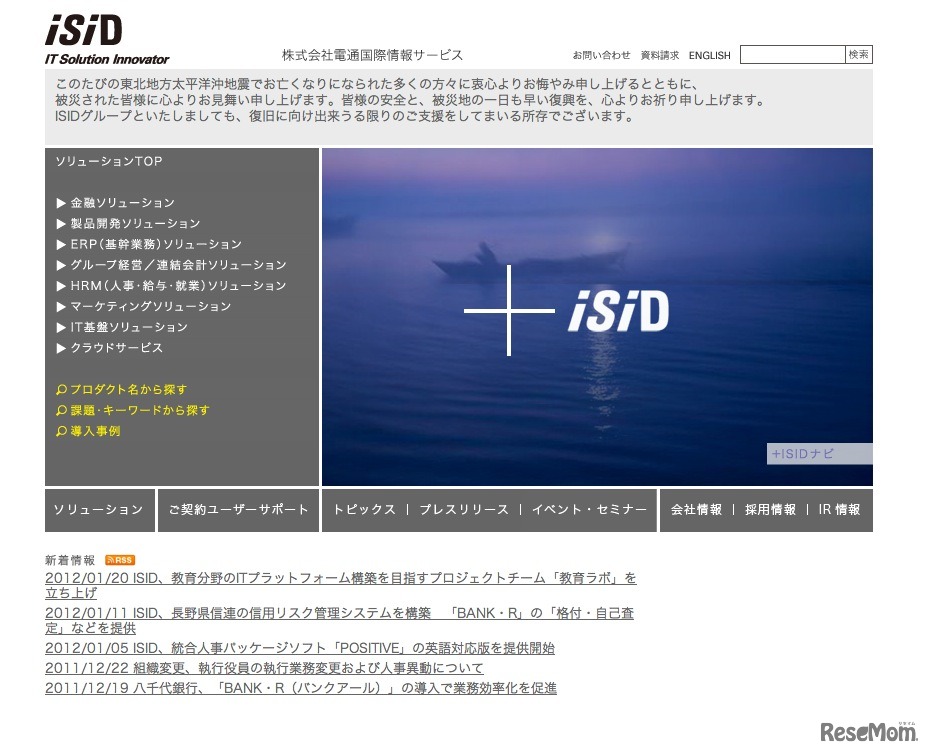The height and width of the screenshot is (755, 931).
Task: Focus the header search text field
Action: click(x=793, y=55)
